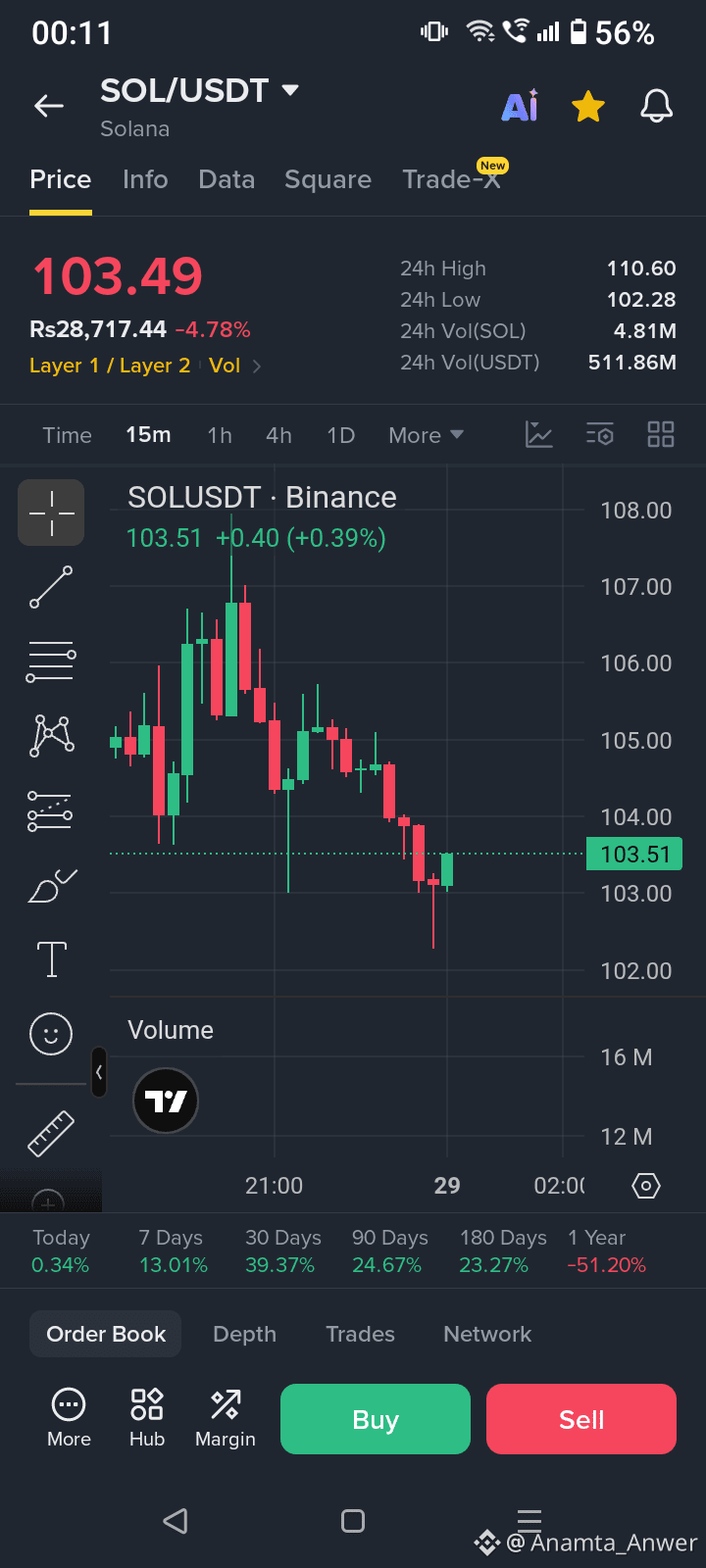Switch to the Data tab

[x=227, y=179]
